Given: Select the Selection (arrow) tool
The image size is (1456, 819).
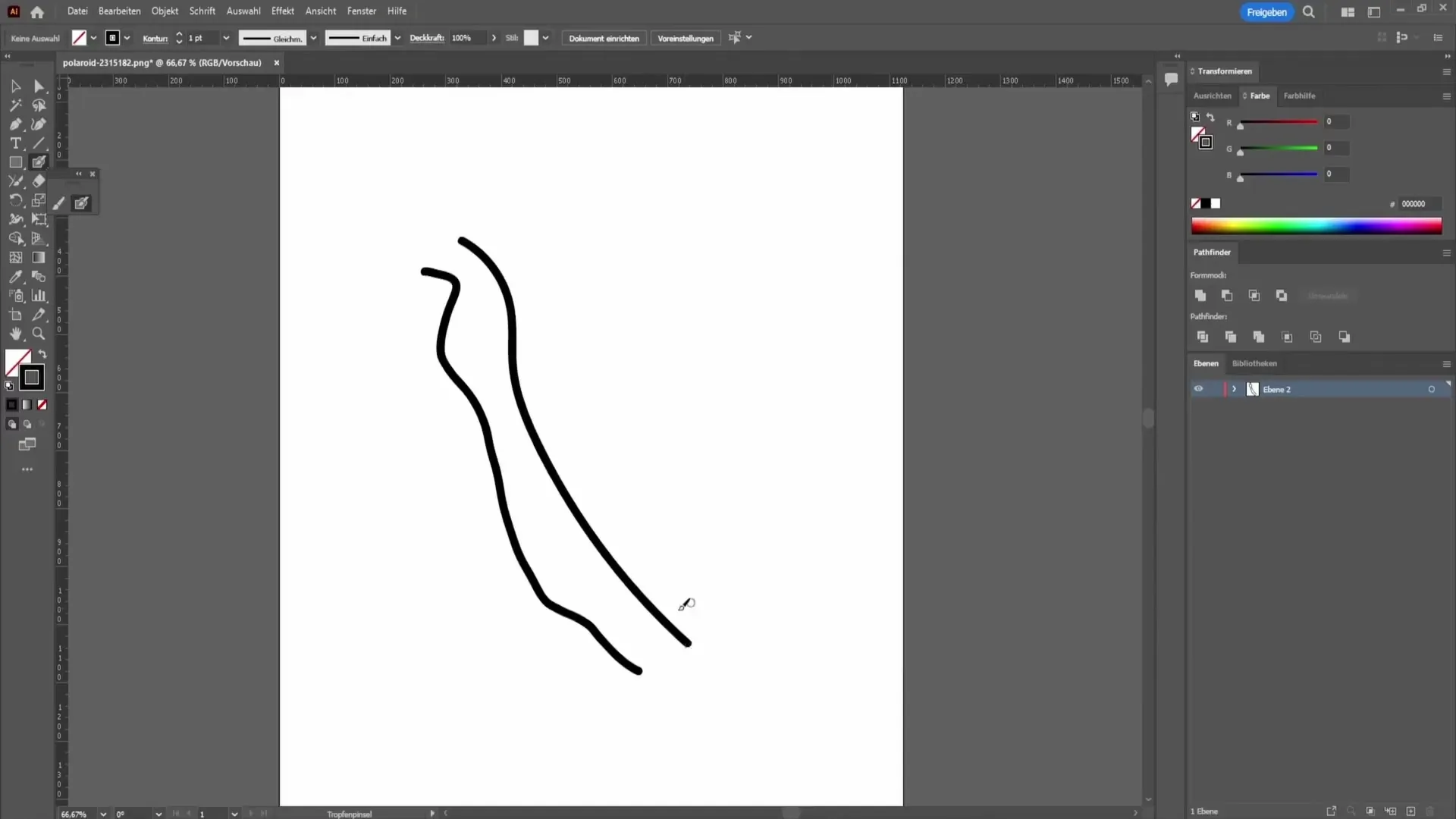Looking at the screenshot, I should pyautogui.click(x=15, y=86).
